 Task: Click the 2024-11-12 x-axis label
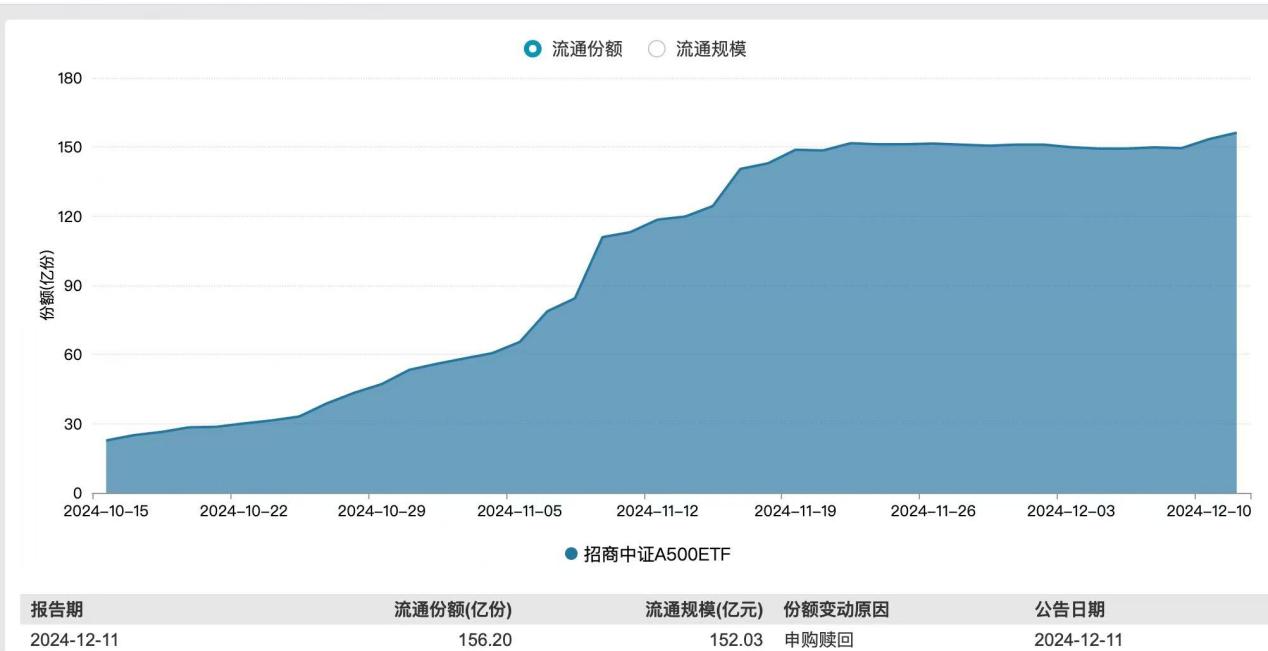[658, 511]
